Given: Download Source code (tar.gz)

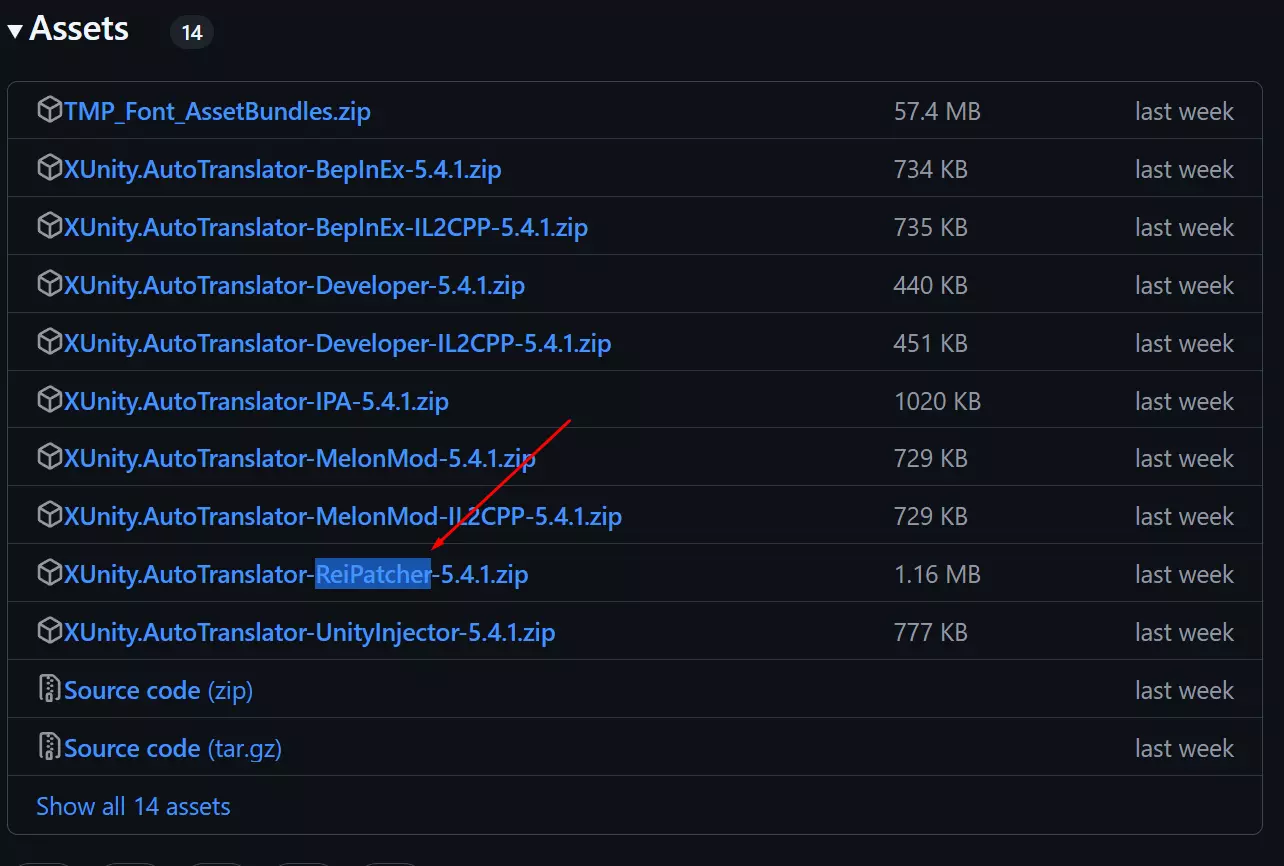Looking at the screenshot, I should pos(173,748).
